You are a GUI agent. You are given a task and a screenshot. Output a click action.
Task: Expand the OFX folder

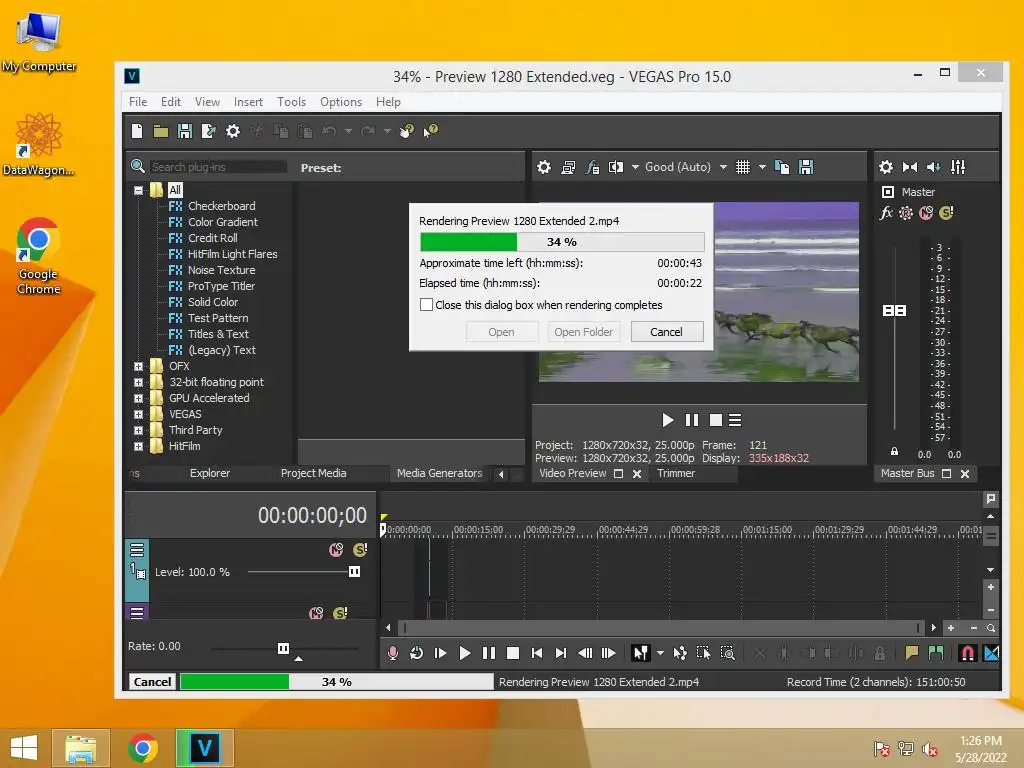click(138, 366)
